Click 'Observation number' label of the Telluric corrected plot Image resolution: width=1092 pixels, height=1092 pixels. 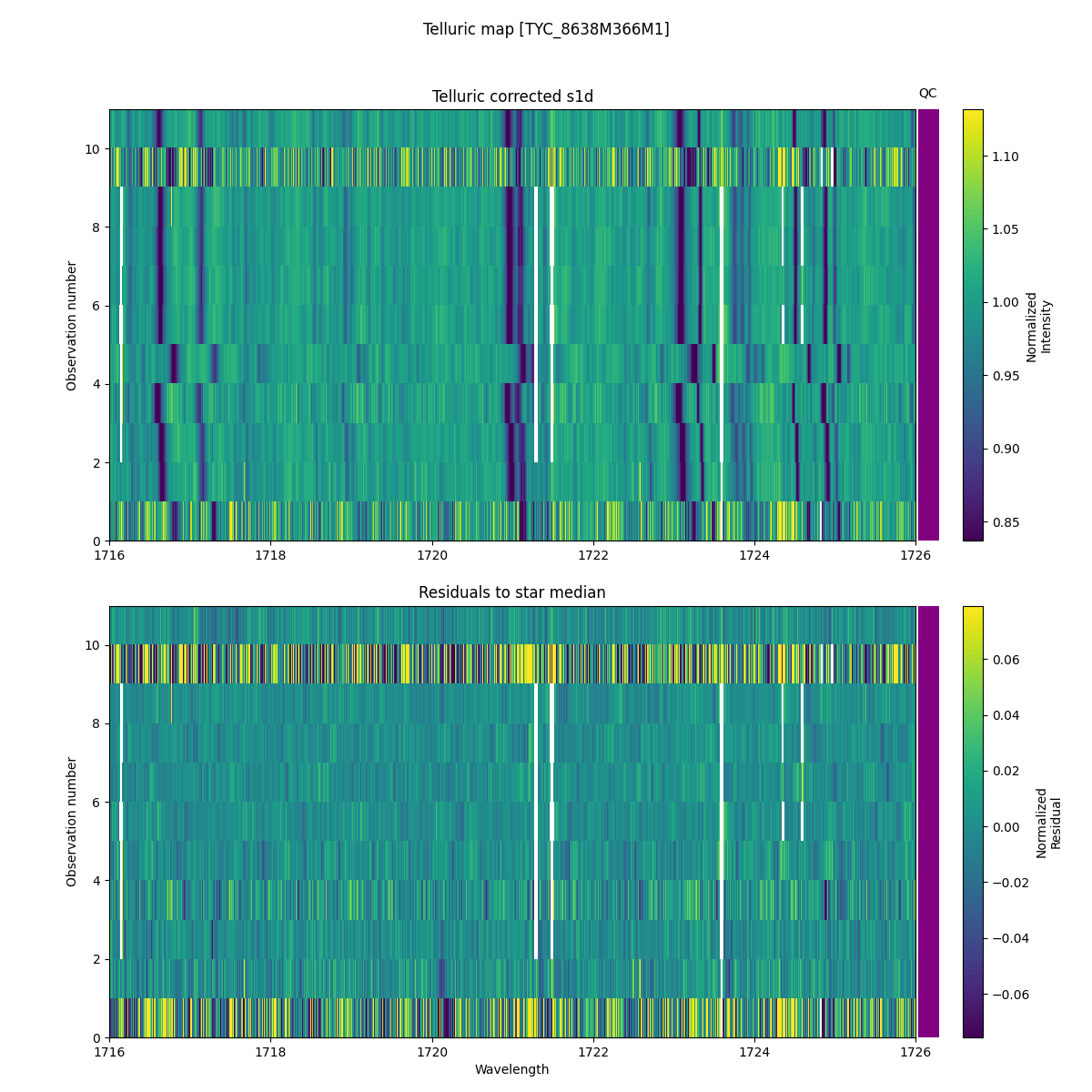click(72, 326)
